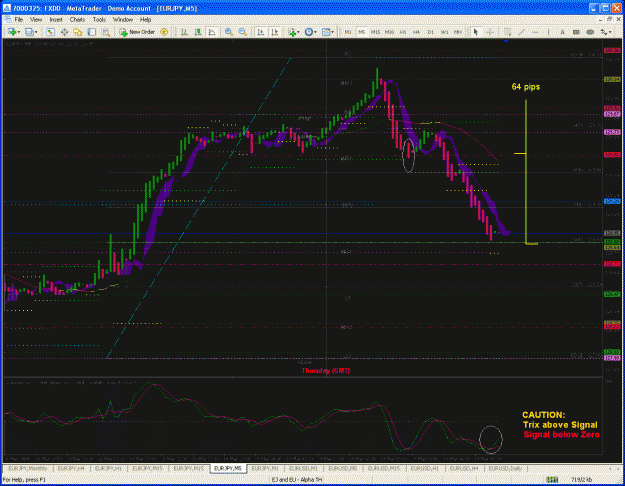Toggle the Chart Shift icon
This screenshot has width=625, height=486.
pyautogui.click(x=275, y=32)
